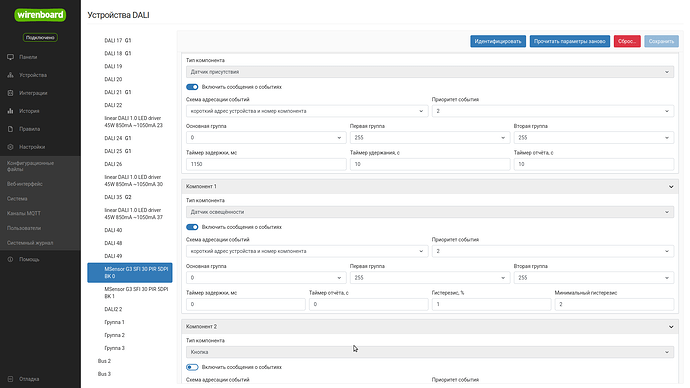Click the red Сброс button
Image resolution: width=690 pixels, height=388 pixels.
[627, 41]
